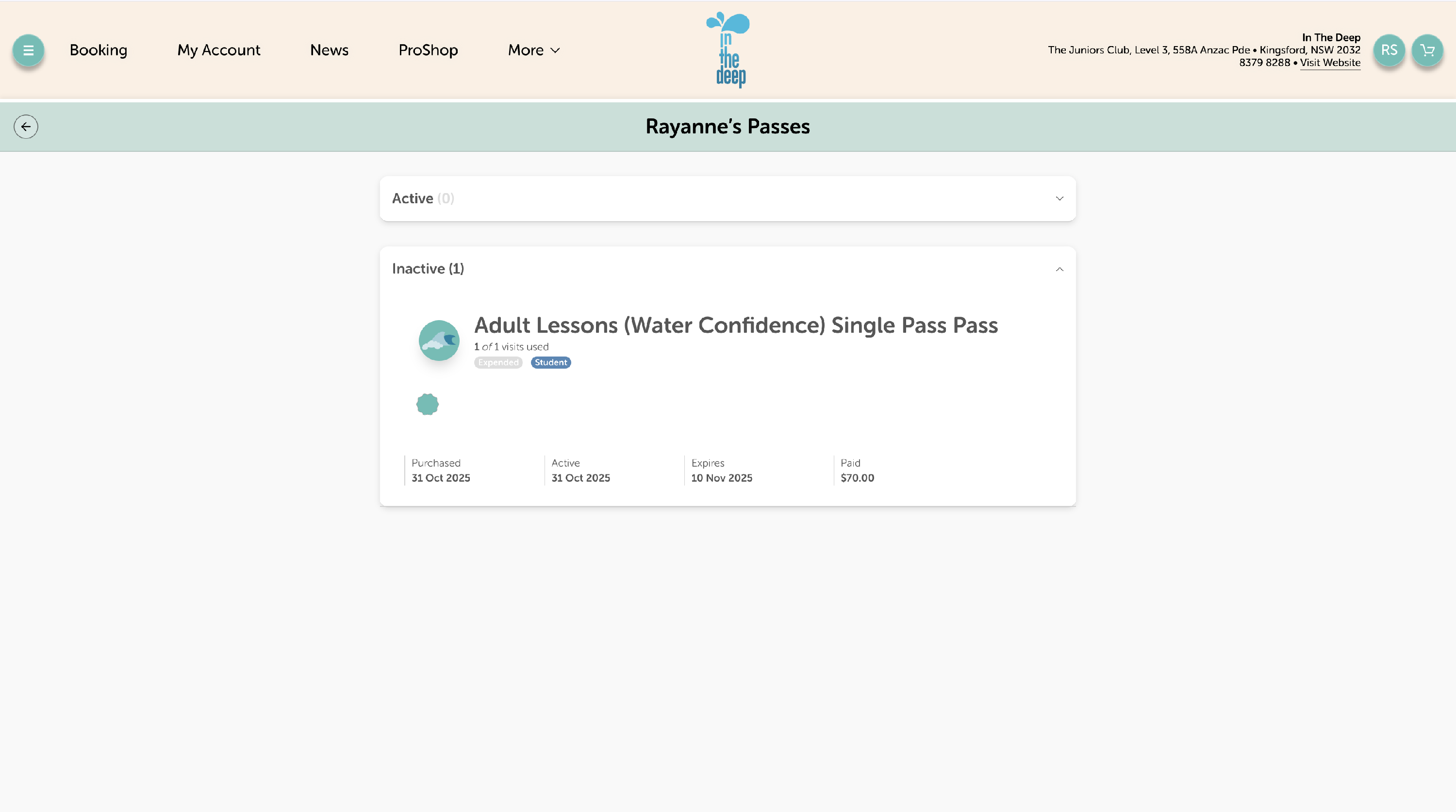
Task: Open the shopping cart icon
Action: 1427,50
